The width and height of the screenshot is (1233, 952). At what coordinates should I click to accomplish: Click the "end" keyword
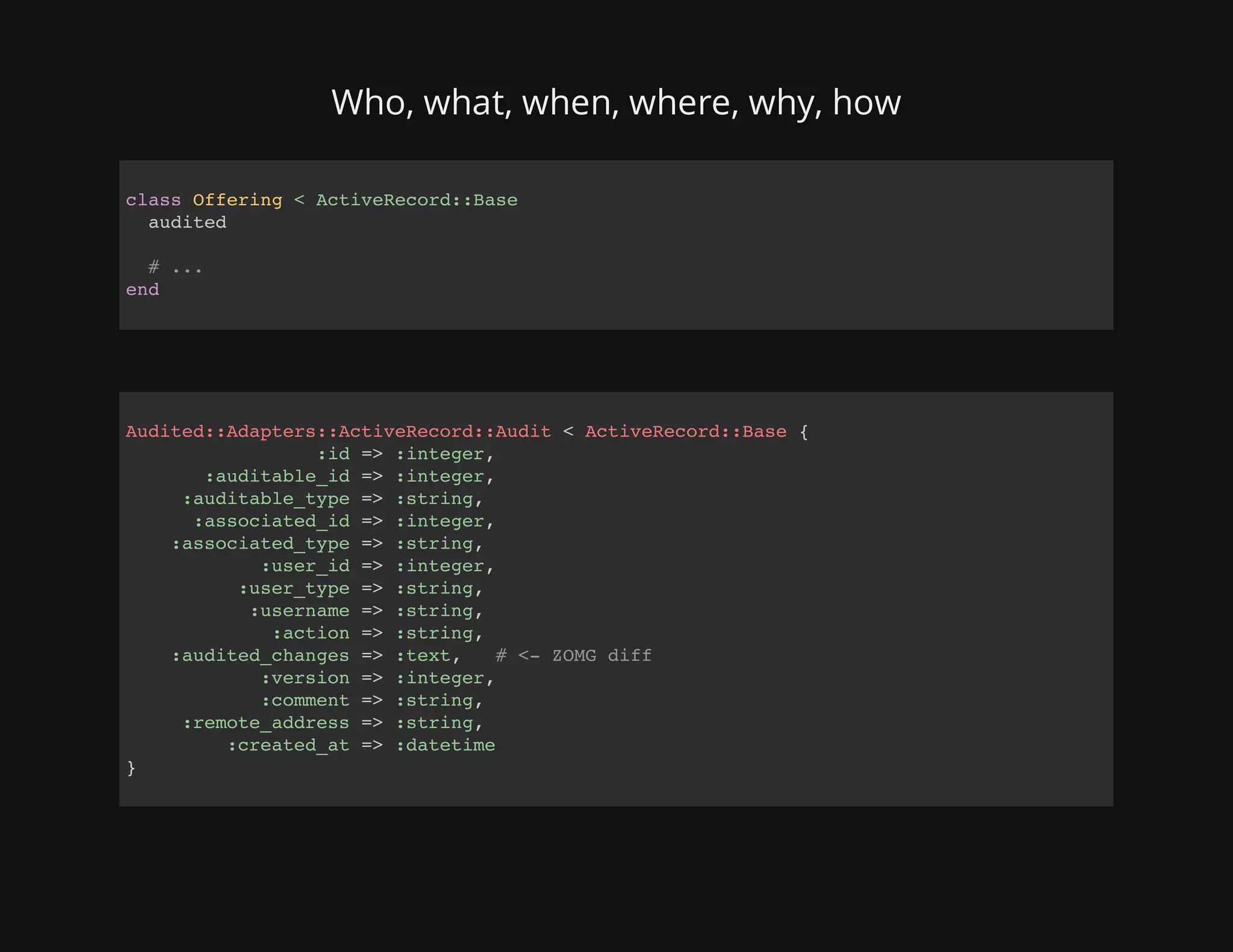(142, 289)
